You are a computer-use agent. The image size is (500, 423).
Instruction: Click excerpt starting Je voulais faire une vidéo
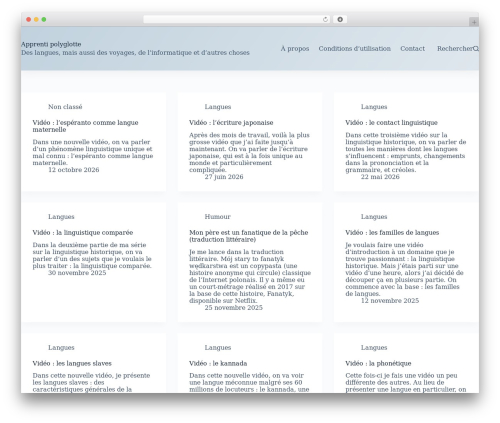click(405, 269)
